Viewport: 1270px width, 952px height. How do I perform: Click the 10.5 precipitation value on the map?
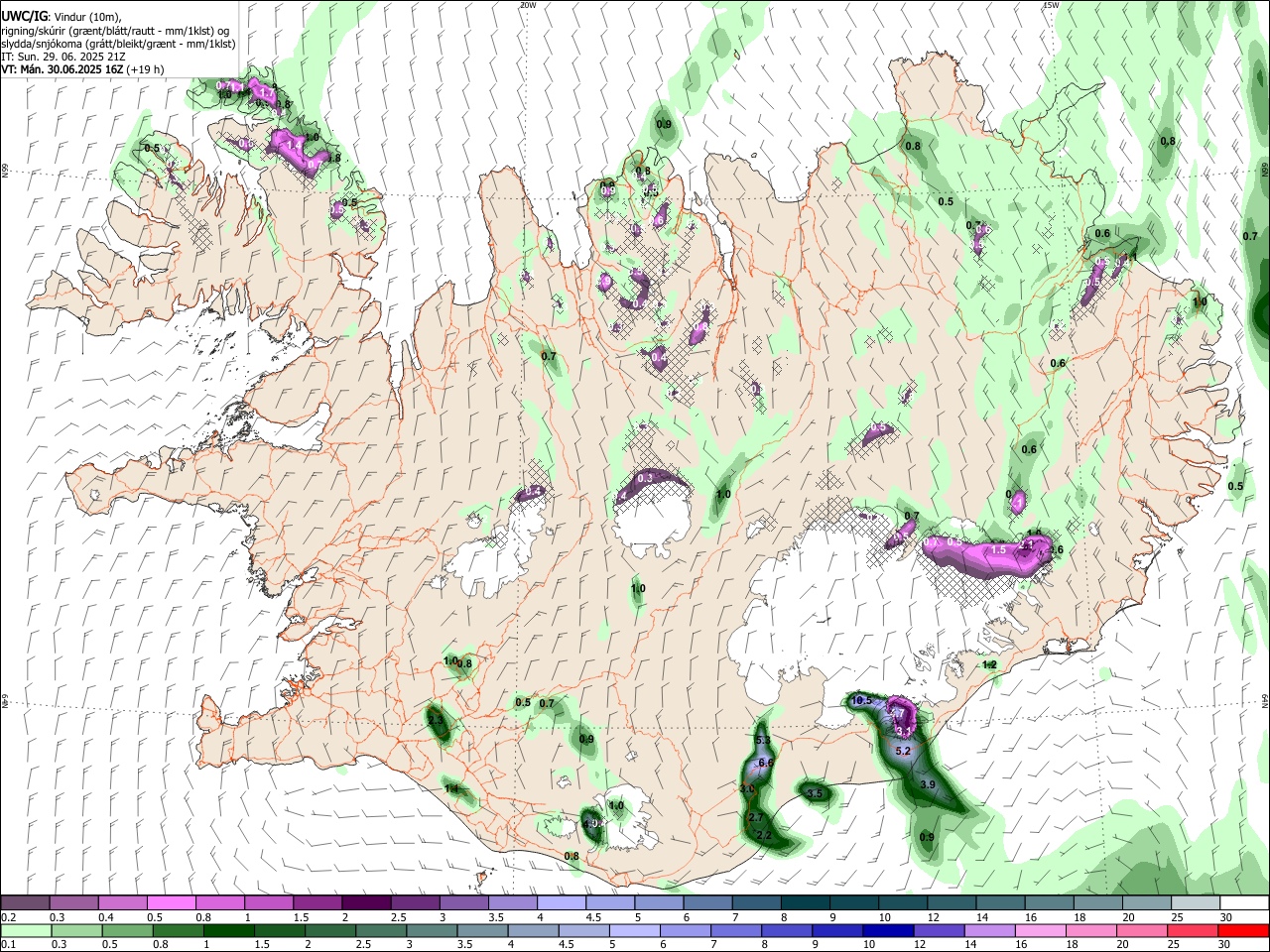click(x=861, y=701)
